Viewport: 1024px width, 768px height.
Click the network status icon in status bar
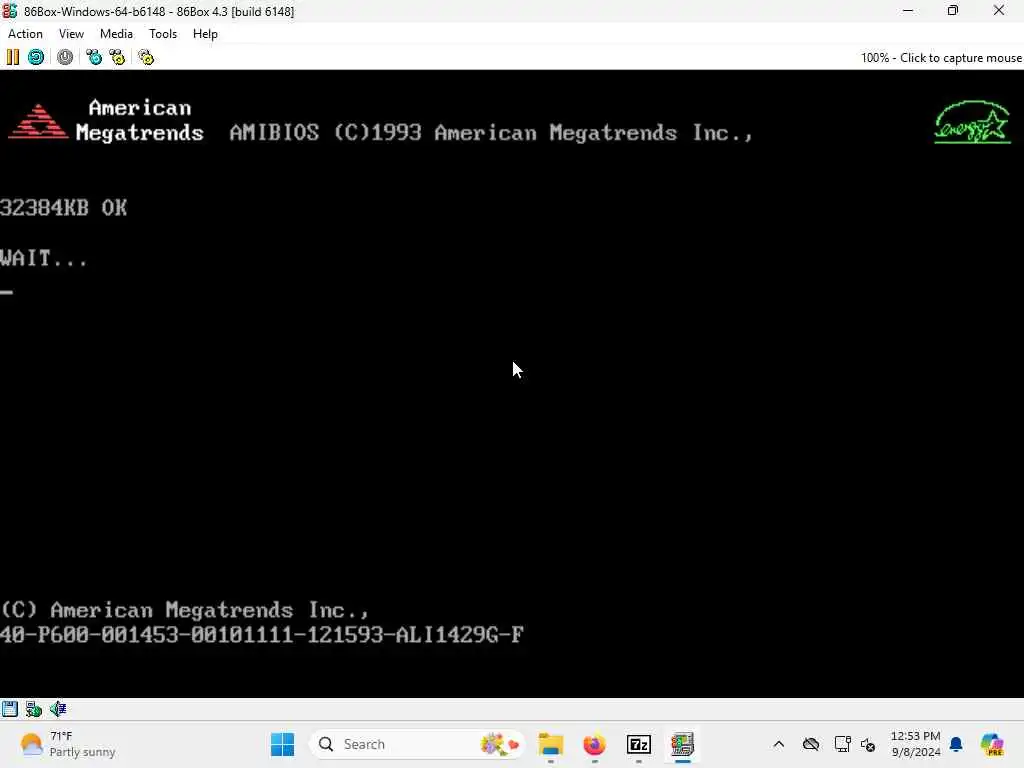click(33, 709)
